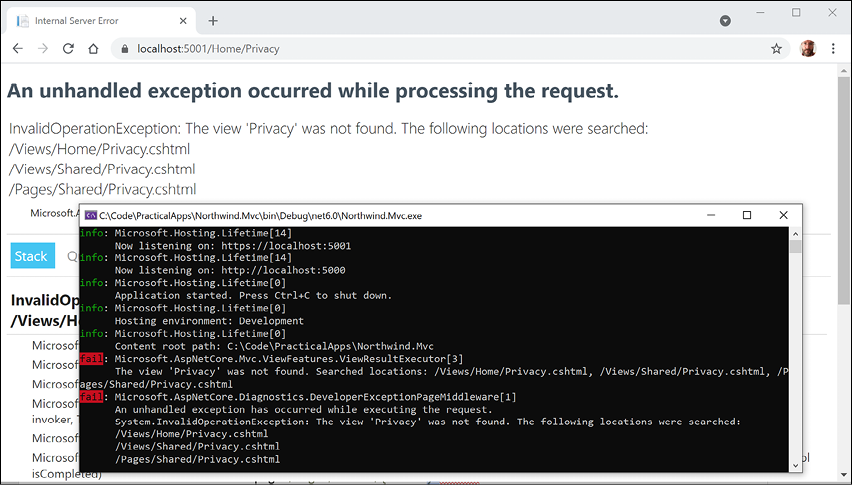
Task: Click the browser forward arrow
Action: point(42,48)
